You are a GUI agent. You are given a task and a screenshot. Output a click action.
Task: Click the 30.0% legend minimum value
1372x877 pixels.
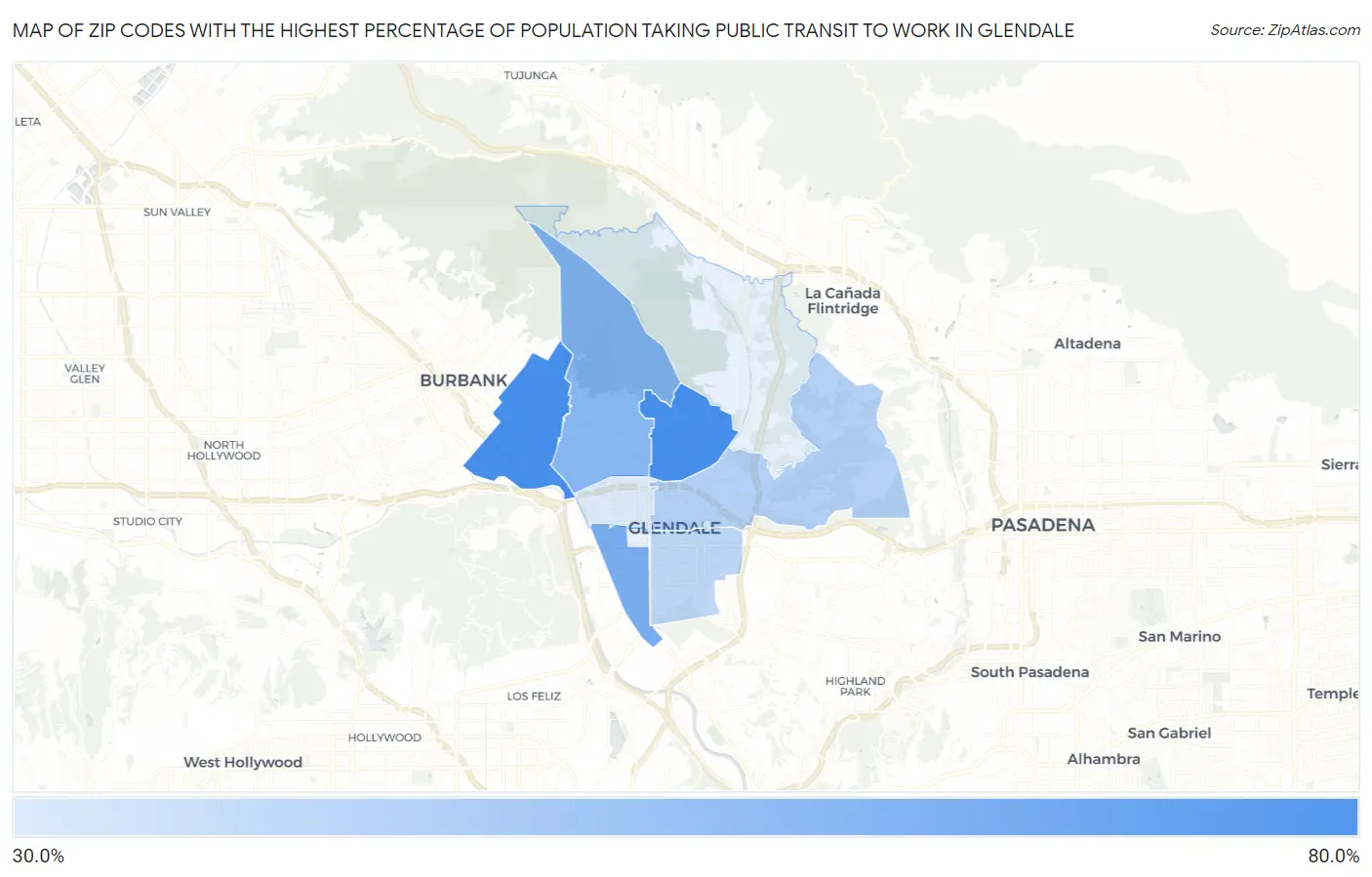point(38,856)
